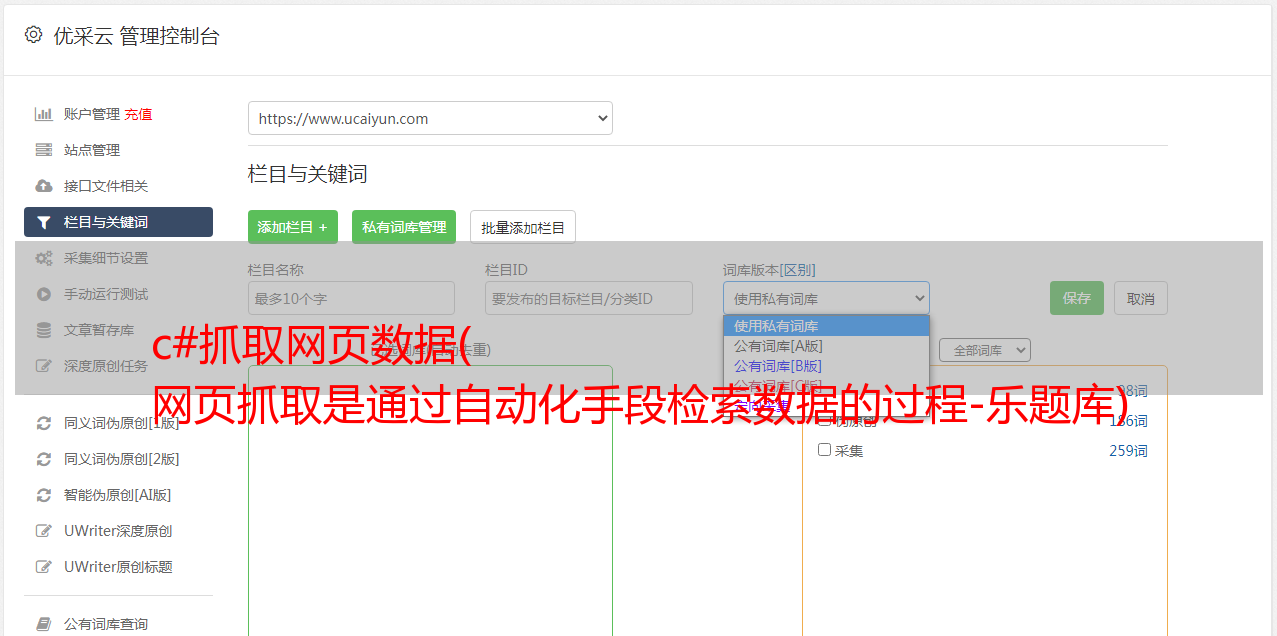This screenshot has height=636, width=1277.
Task: Click the 优采云 管理控制台 title
Action: coord(136,36)
